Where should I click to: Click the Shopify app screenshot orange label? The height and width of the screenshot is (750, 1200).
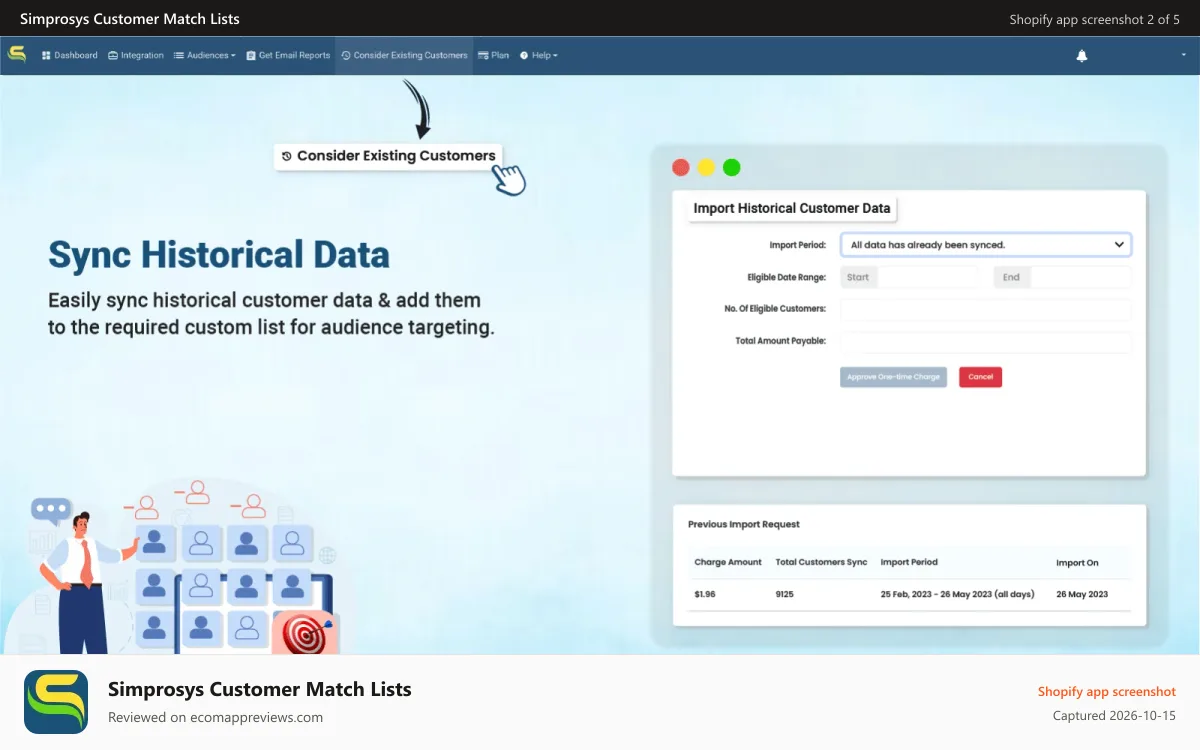[x=1107, y=691]
